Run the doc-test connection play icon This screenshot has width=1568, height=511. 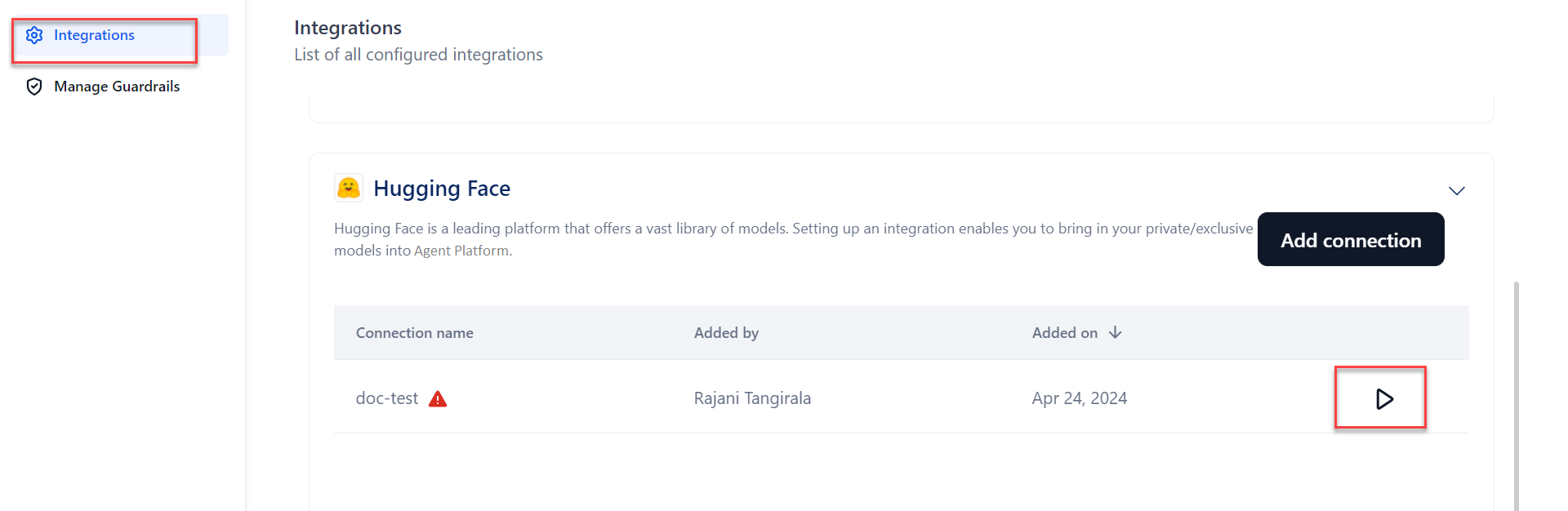click(1383, 399)
